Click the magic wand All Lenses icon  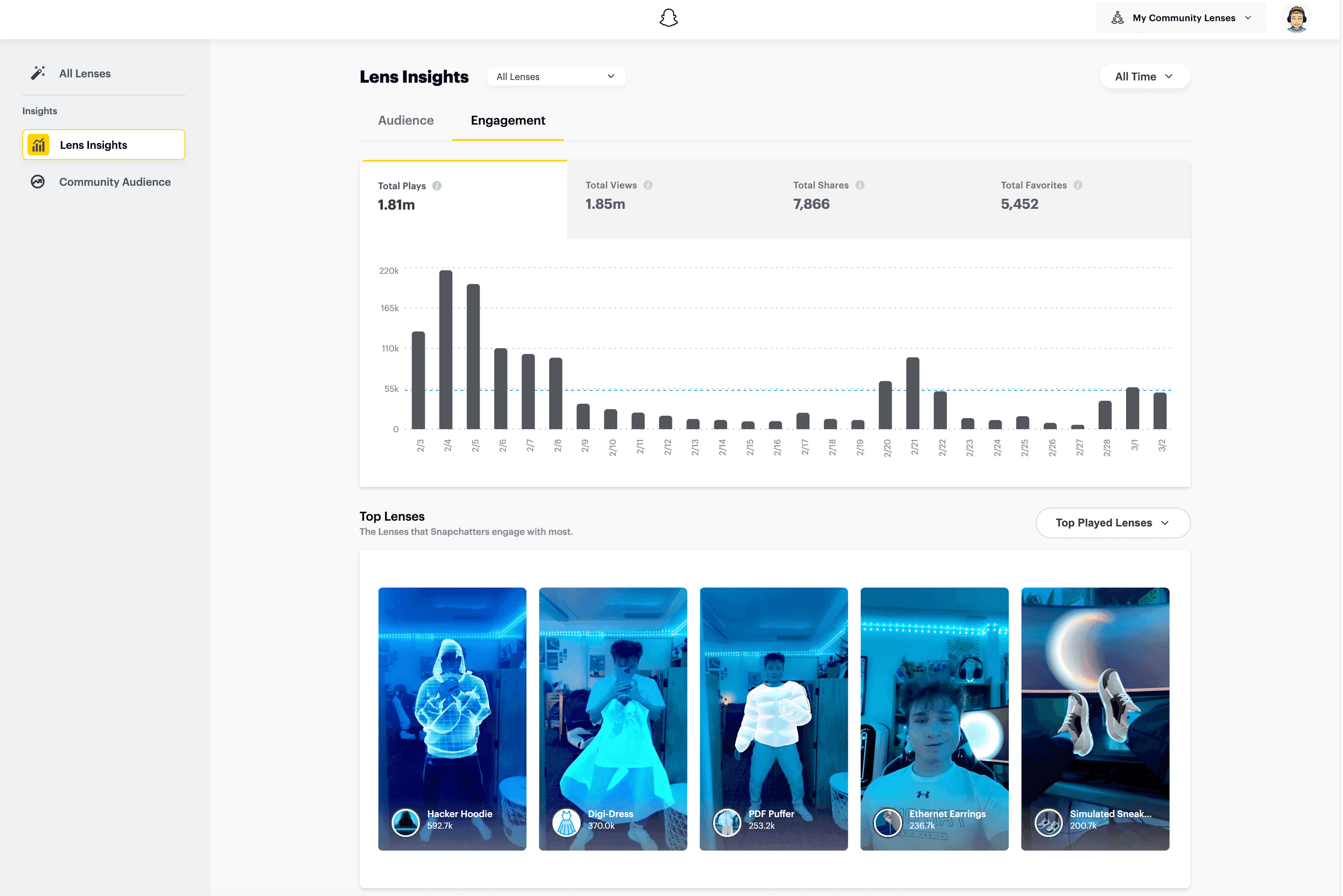click(x=38, y=73)
